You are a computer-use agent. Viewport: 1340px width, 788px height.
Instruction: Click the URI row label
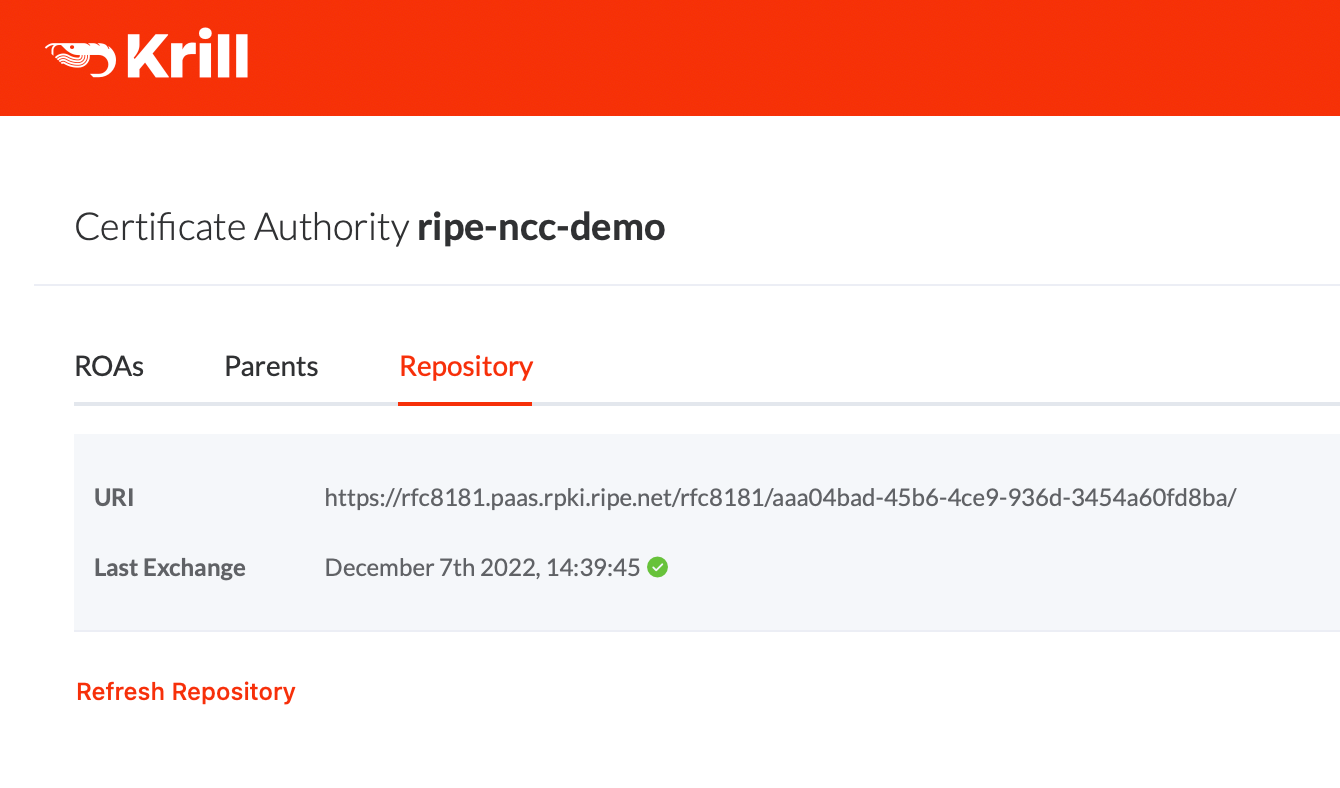pyautogui.click(x=114, y=497)
